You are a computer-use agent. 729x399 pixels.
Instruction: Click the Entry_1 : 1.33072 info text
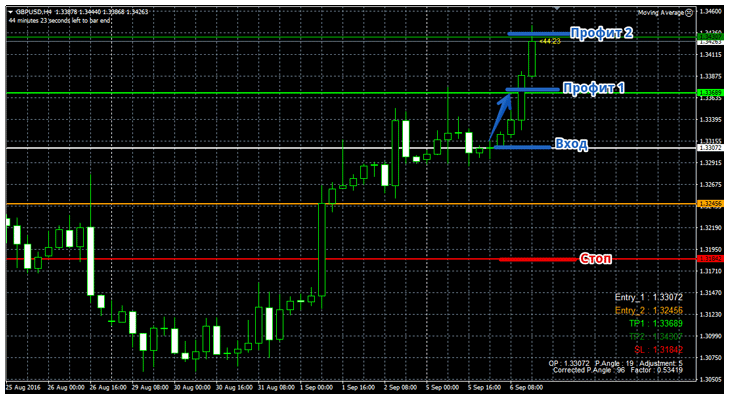coord(649,297)
